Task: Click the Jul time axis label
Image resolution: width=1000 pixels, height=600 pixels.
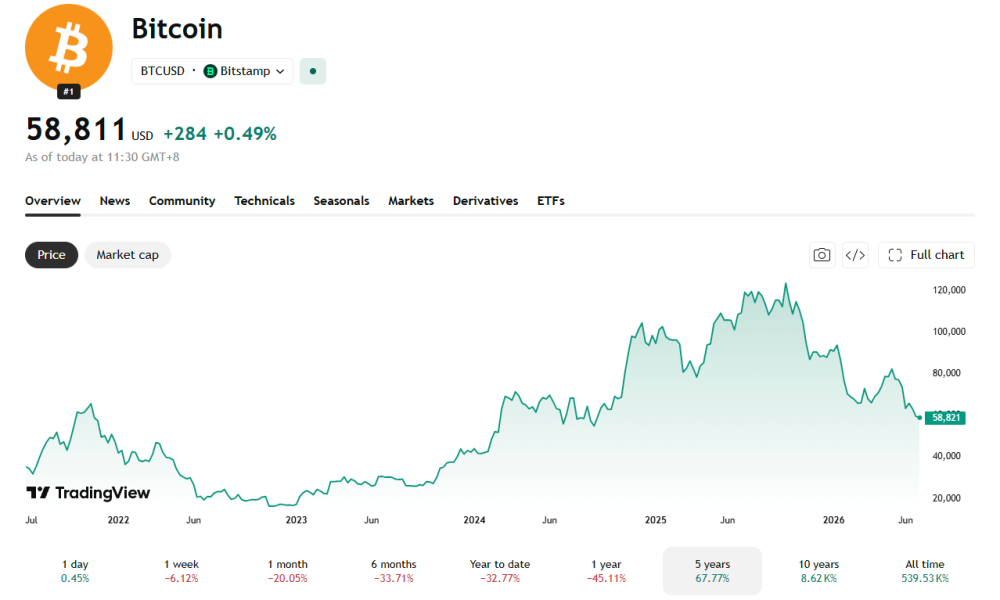Action: click(31, 520)
